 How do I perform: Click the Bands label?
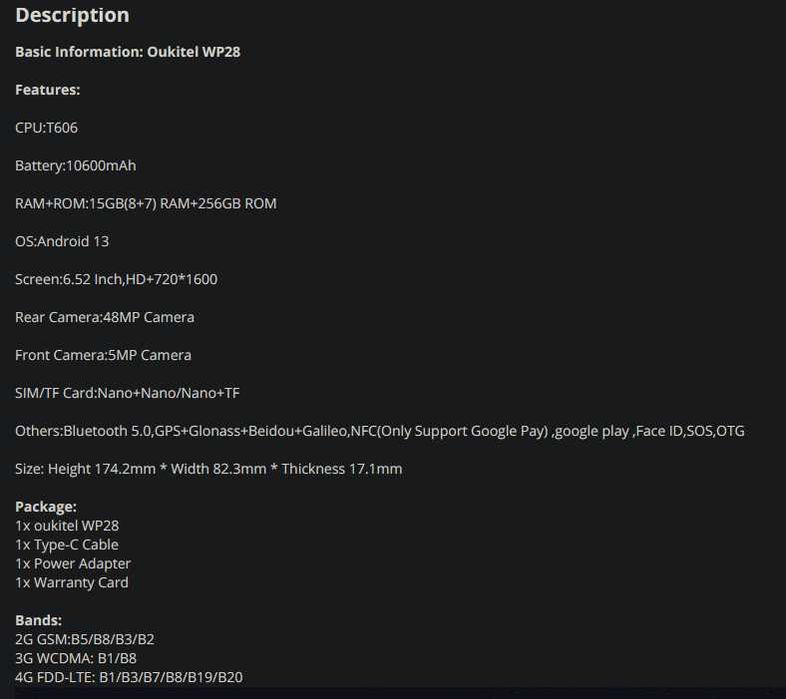click(38, 621)
